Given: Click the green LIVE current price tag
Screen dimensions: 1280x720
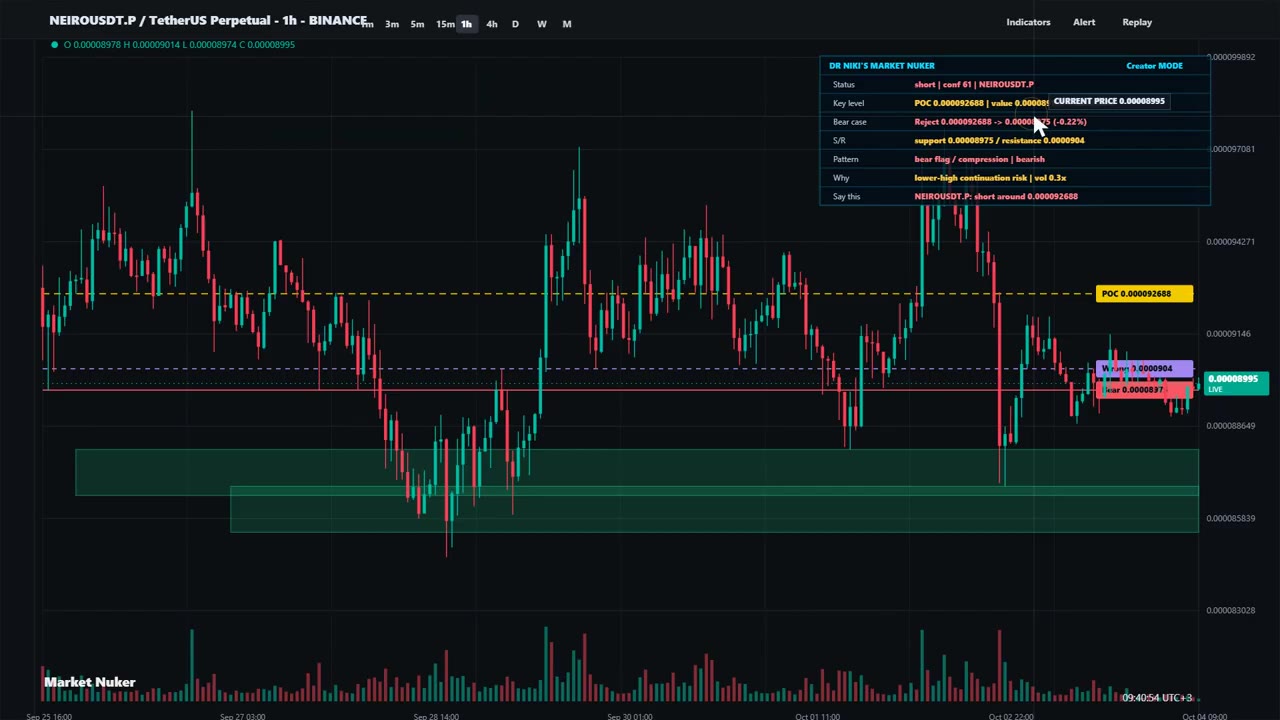Looking at the screenshot, I should click(x=1237, y=382).
